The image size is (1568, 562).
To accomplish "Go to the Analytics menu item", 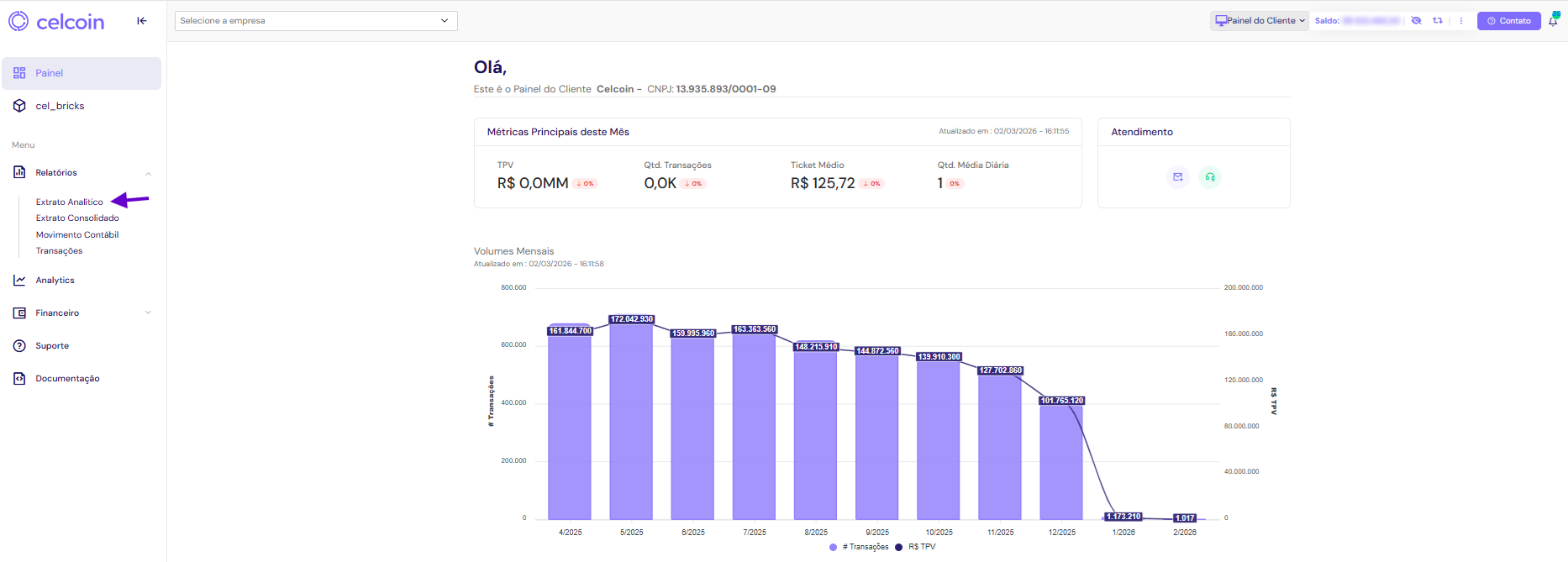I will [x=55, y=281].
